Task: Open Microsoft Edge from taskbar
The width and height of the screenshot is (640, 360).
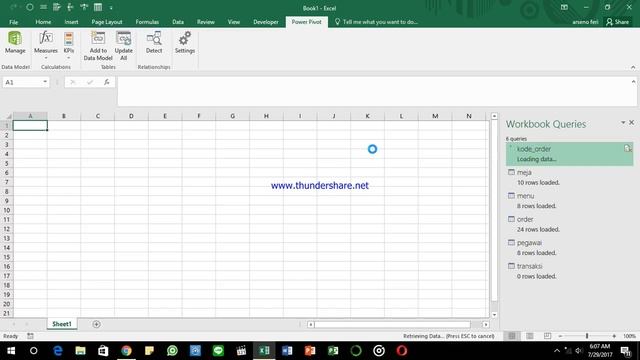Action: [58, 351]
